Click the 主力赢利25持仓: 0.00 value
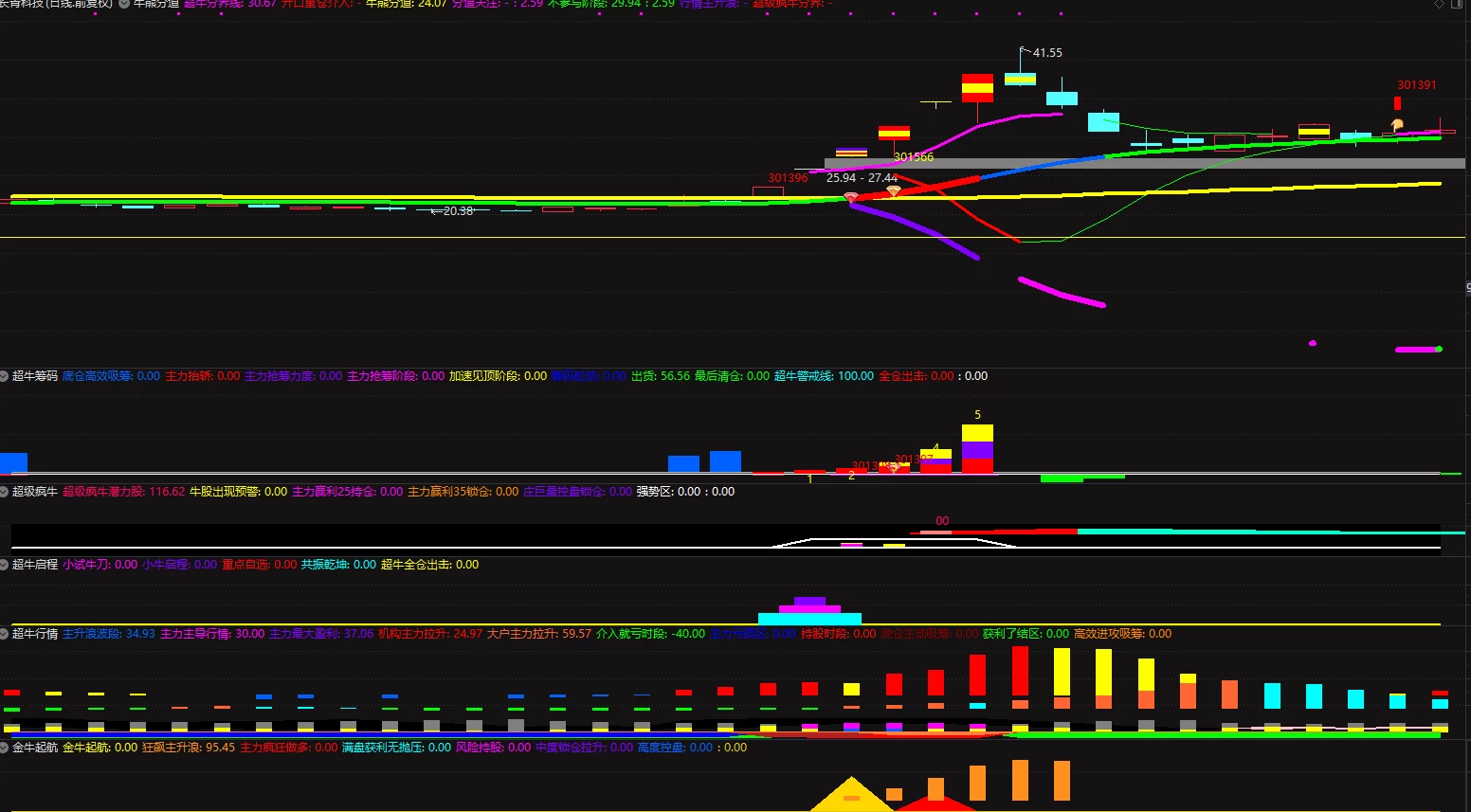 347,492
